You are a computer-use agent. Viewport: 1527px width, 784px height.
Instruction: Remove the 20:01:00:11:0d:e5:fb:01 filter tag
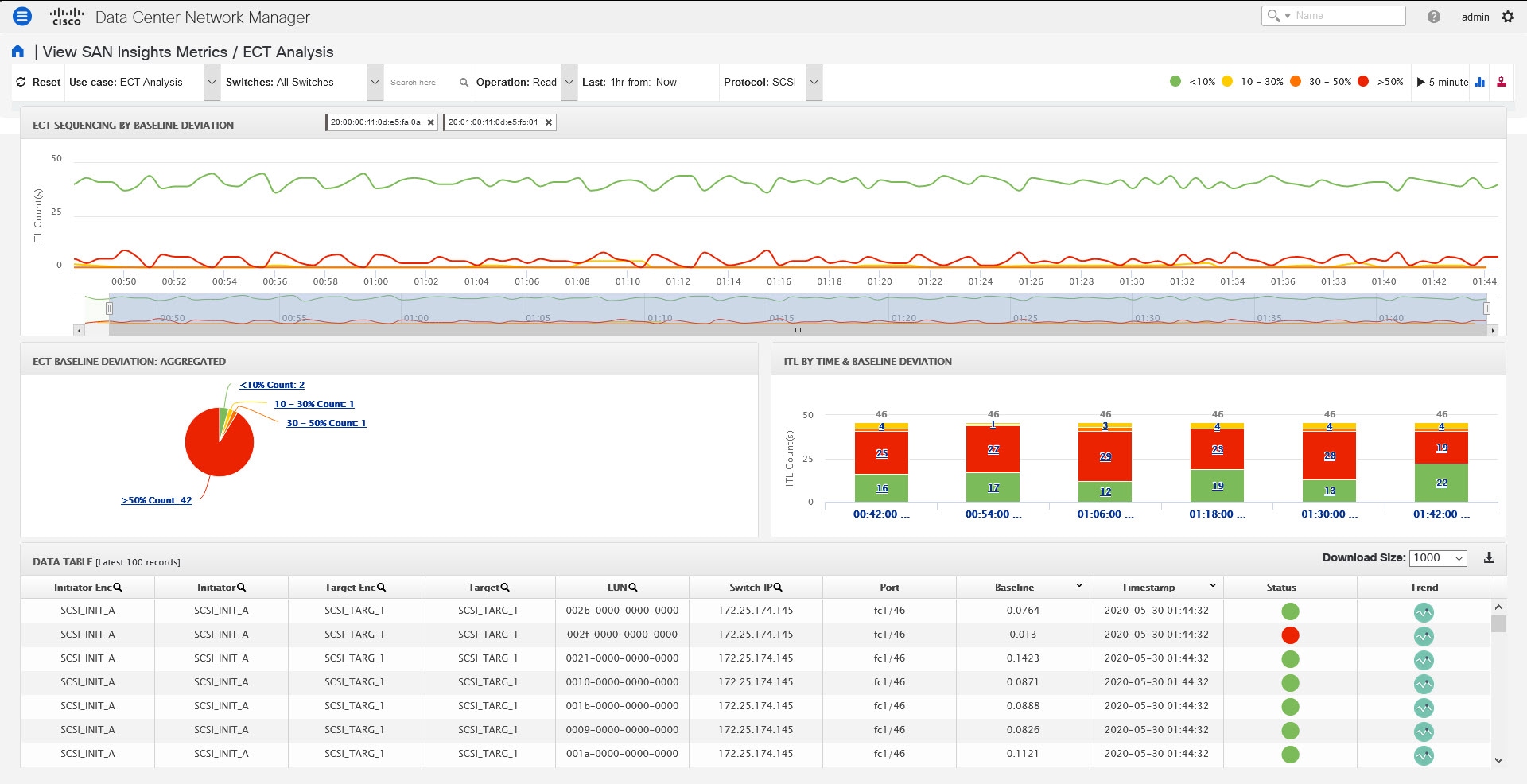[548, 122]
